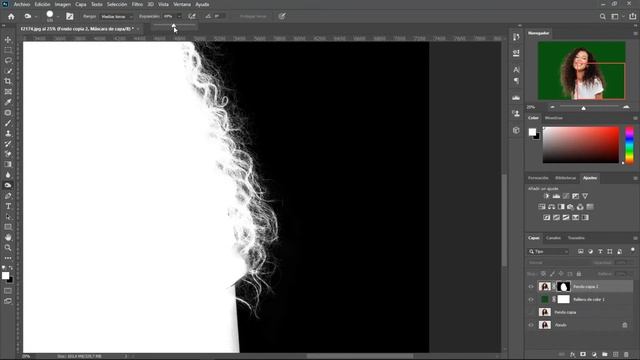Viewport: 640px width, 360px height.
Task: Switch to the Canales tab
Action: [553, 238]
